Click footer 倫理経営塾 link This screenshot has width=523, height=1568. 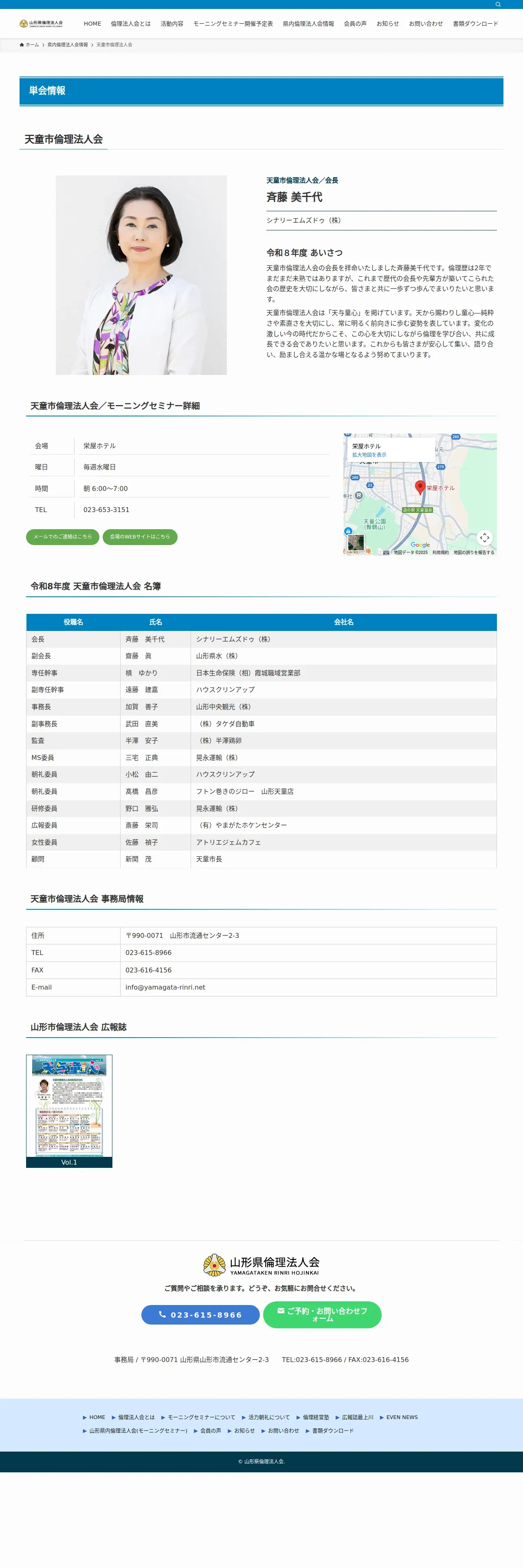(316, 1417)
